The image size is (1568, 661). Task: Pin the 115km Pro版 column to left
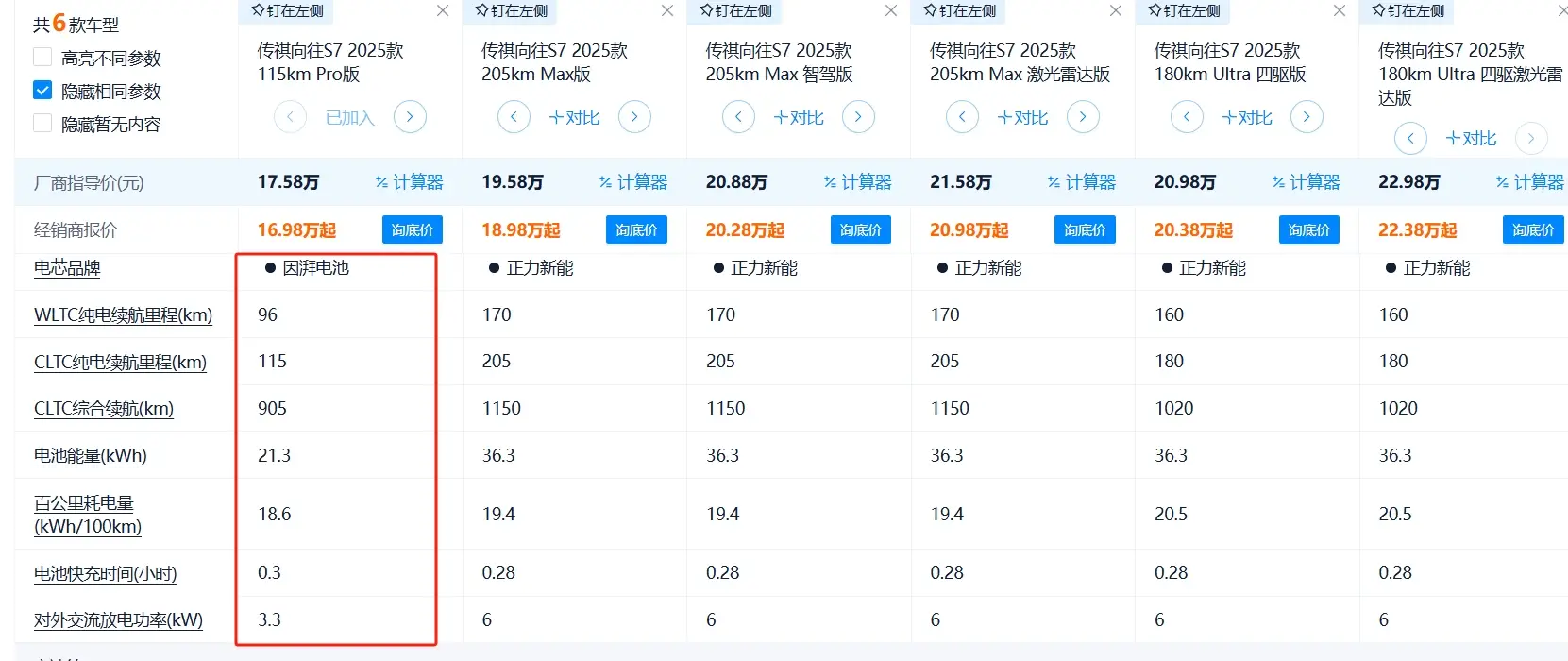(287, 10)
